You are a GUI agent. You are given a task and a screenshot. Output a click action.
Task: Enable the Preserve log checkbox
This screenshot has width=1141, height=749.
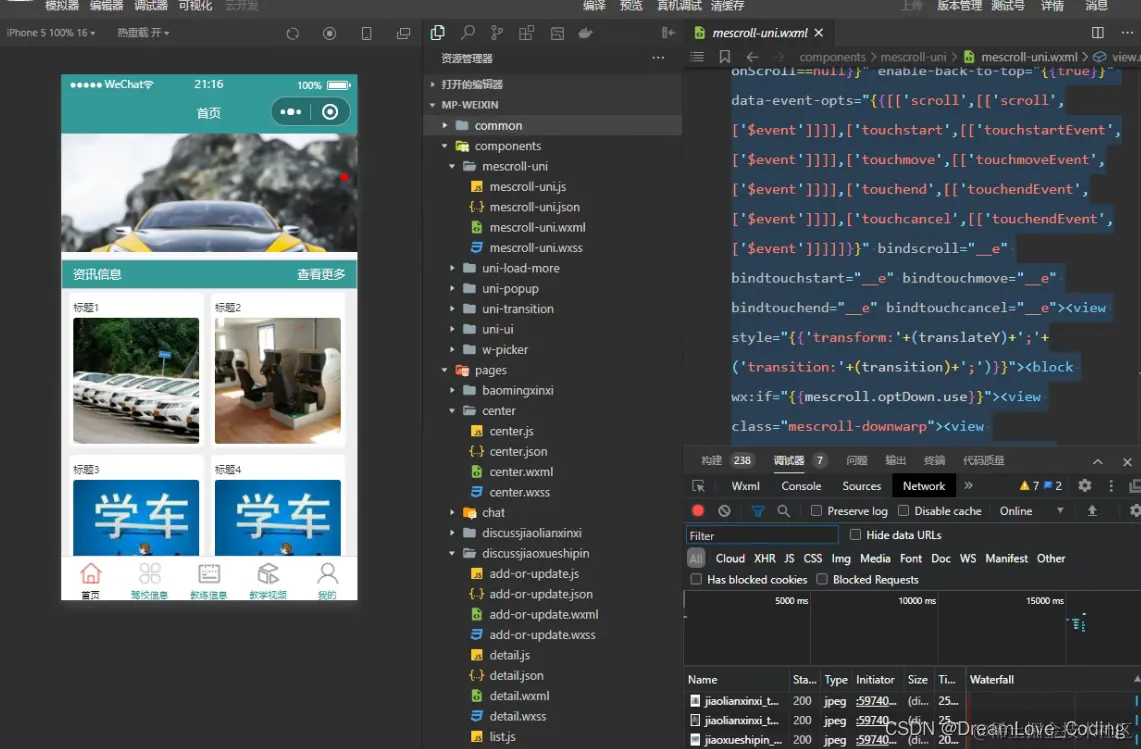tap(816, 511)
